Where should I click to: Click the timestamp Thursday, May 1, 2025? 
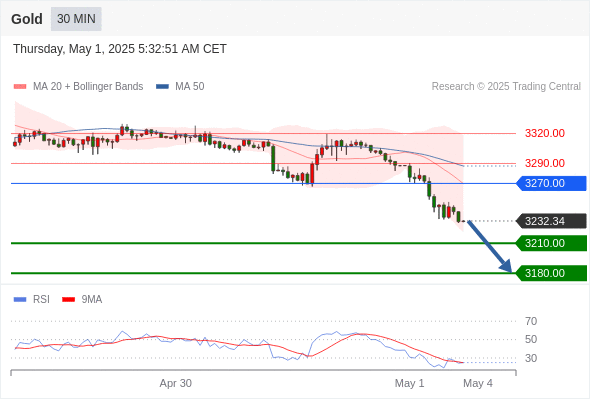click(x=120, y=49)
